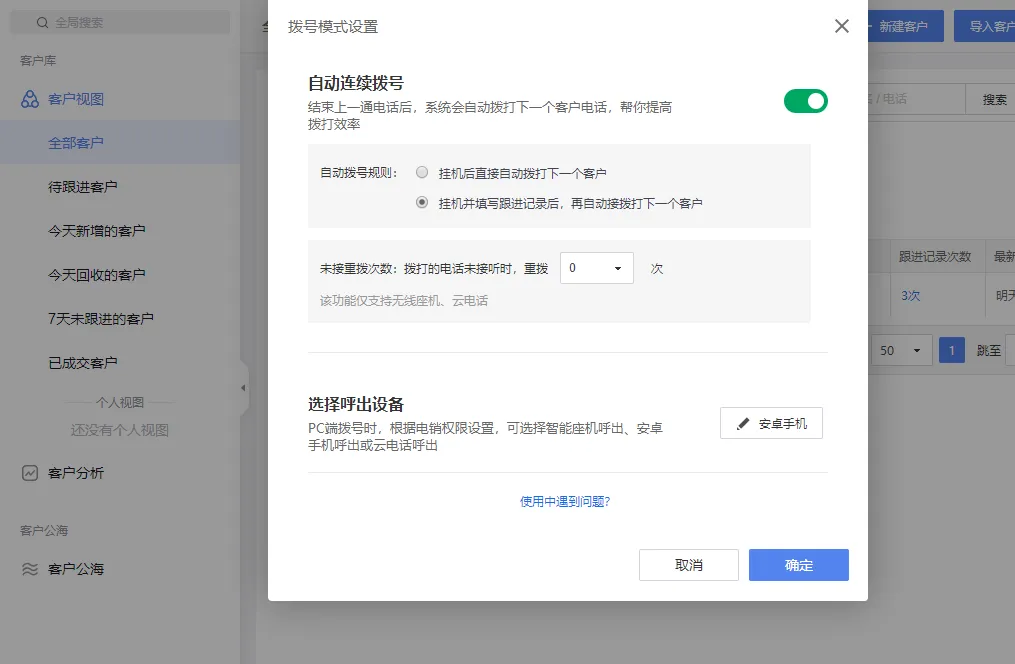
Task: Click the 导入客户 button behind the dialog
Action: point(985,27)
